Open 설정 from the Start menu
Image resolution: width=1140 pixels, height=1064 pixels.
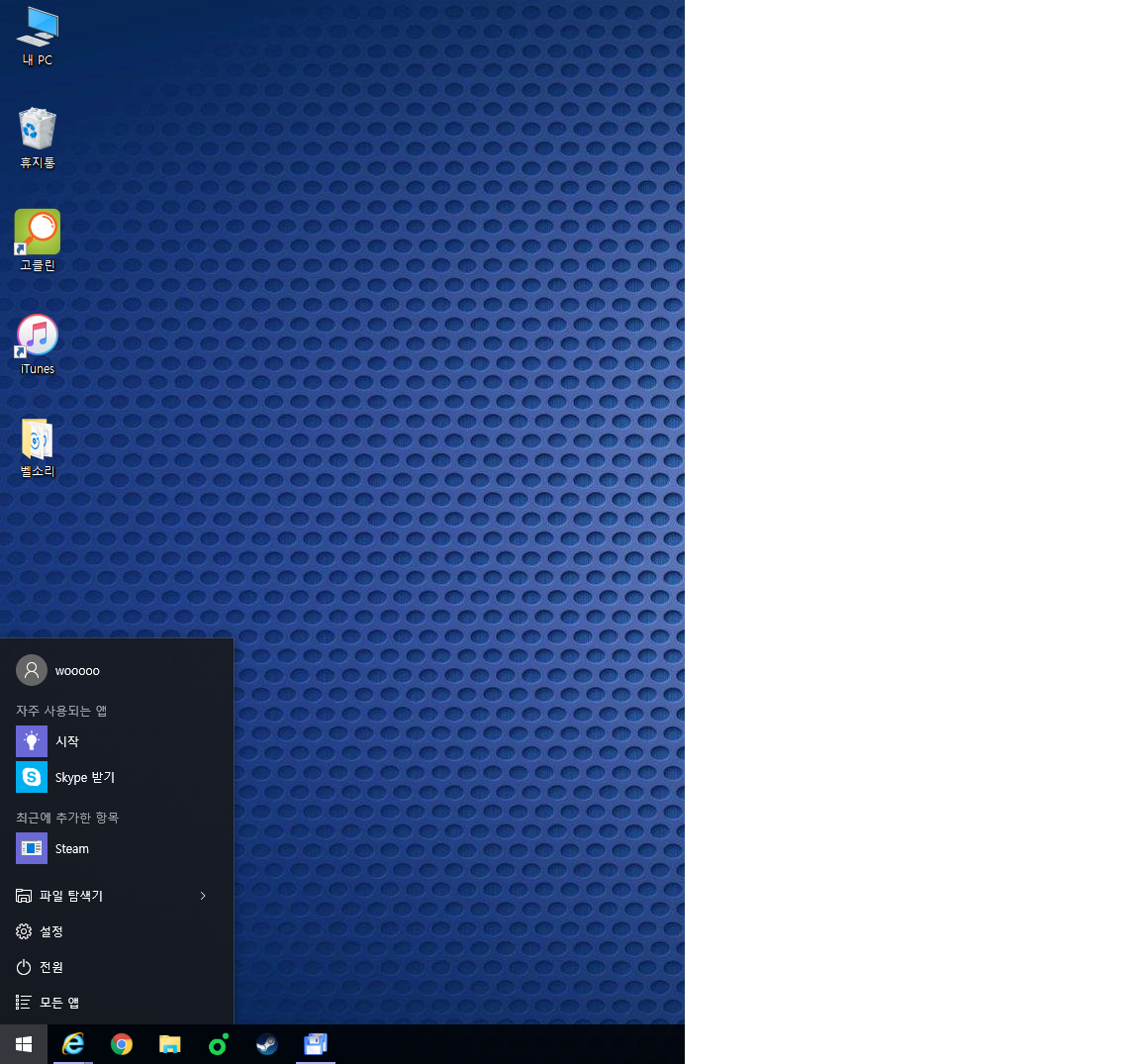[x=51, y=931]
